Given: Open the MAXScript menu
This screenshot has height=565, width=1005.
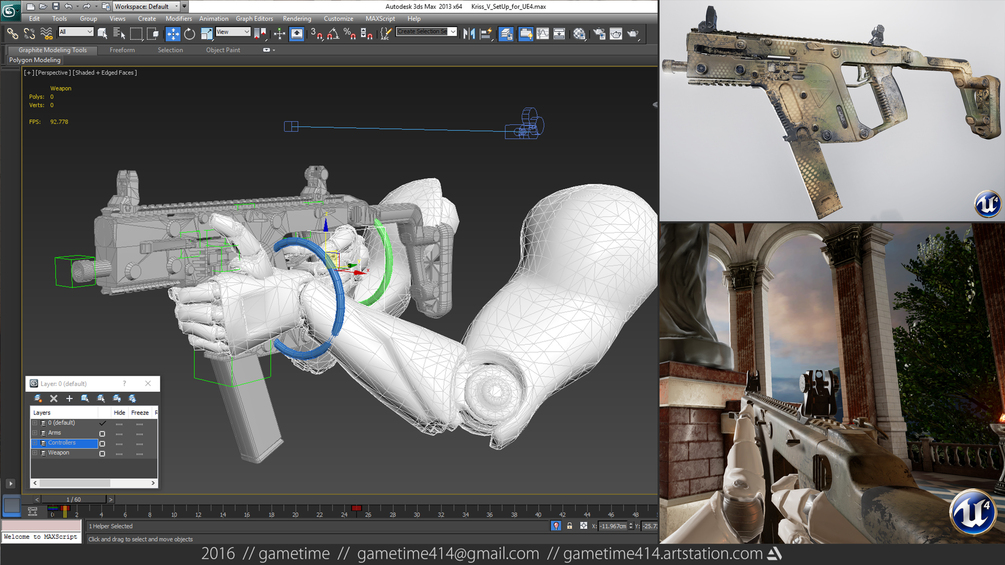Looking at the screenshot, I should point(380,19).
